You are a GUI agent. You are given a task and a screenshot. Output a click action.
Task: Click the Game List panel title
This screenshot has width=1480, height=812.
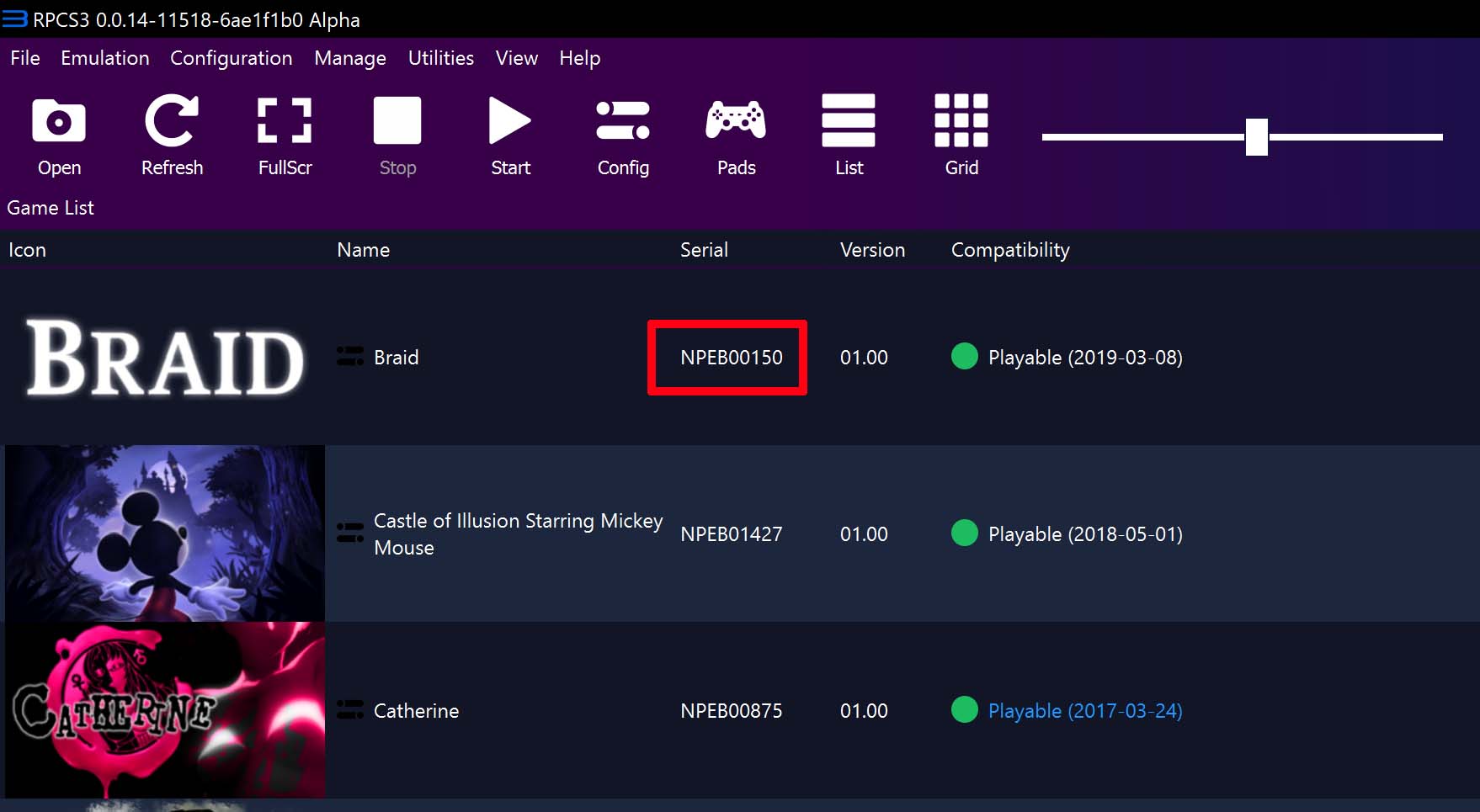click(x=51, y=208)
